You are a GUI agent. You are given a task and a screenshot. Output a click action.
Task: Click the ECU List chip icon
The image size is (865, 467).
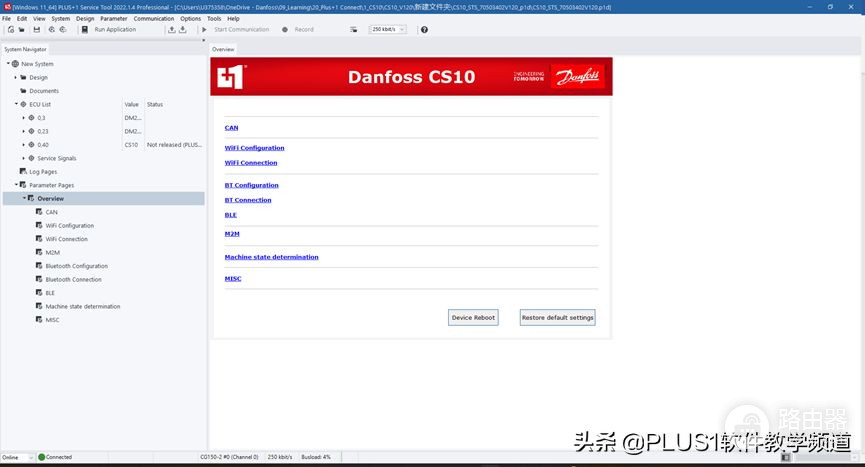point(23,104)
